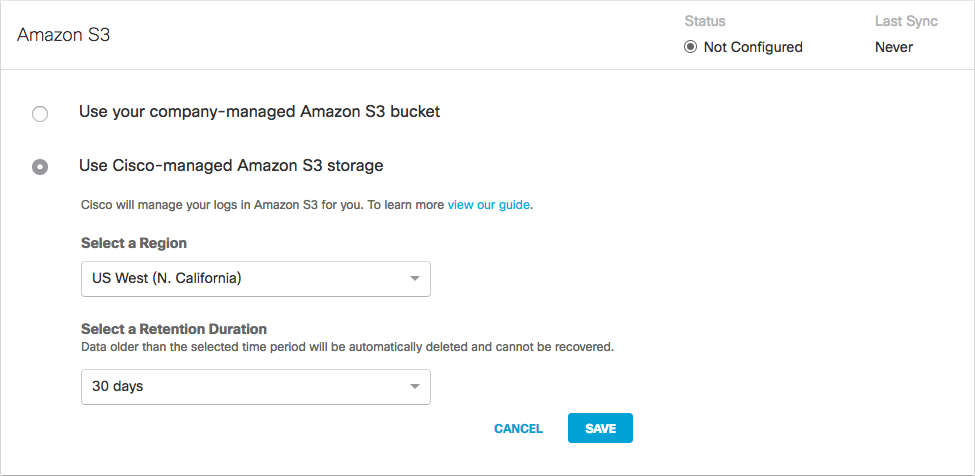Click the Select a Region label

(x=134, y=243)
